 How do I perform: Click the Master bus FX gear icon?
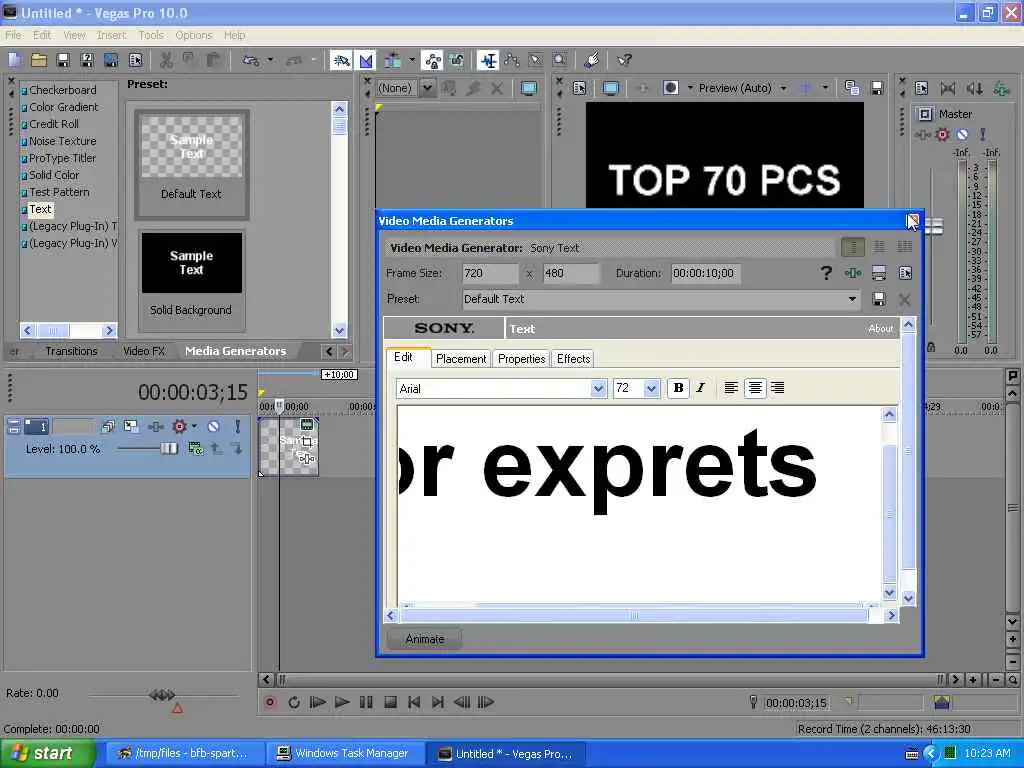click(x=942, y=135)
